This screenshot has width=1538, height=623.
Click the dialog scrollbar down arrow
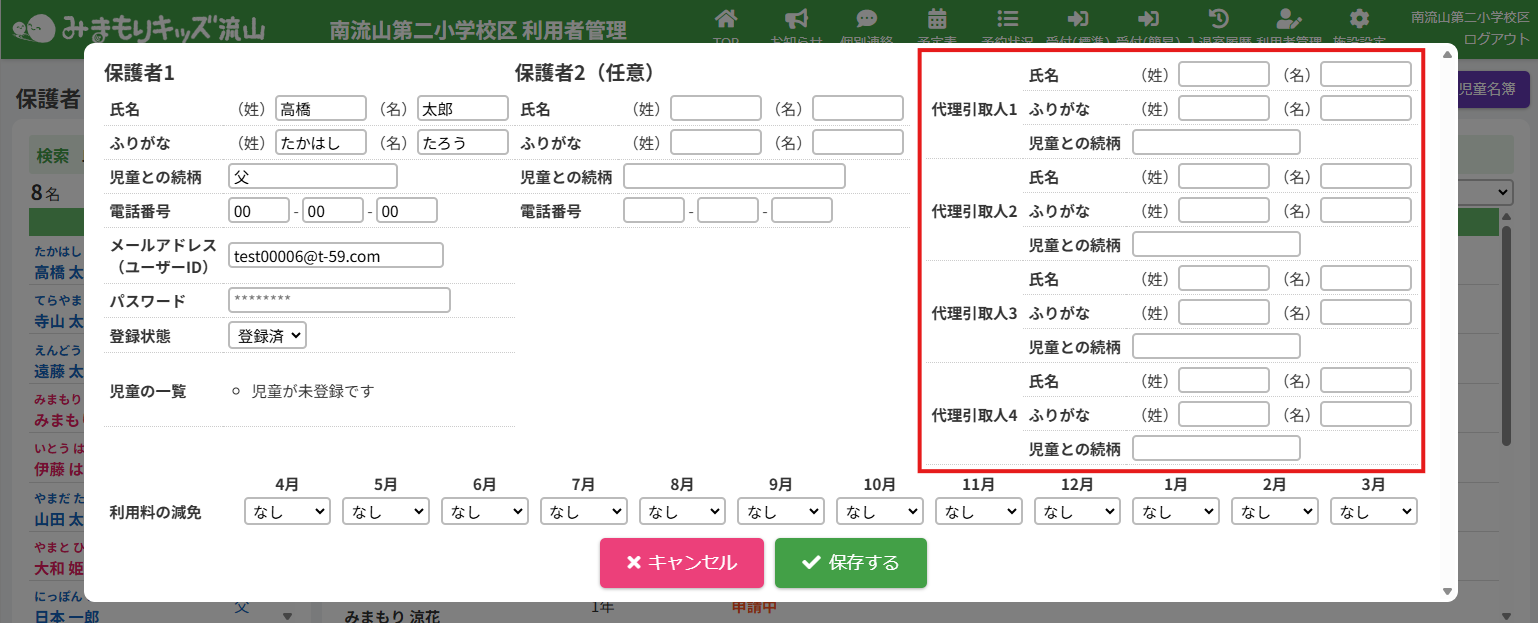pos(1447,592)
